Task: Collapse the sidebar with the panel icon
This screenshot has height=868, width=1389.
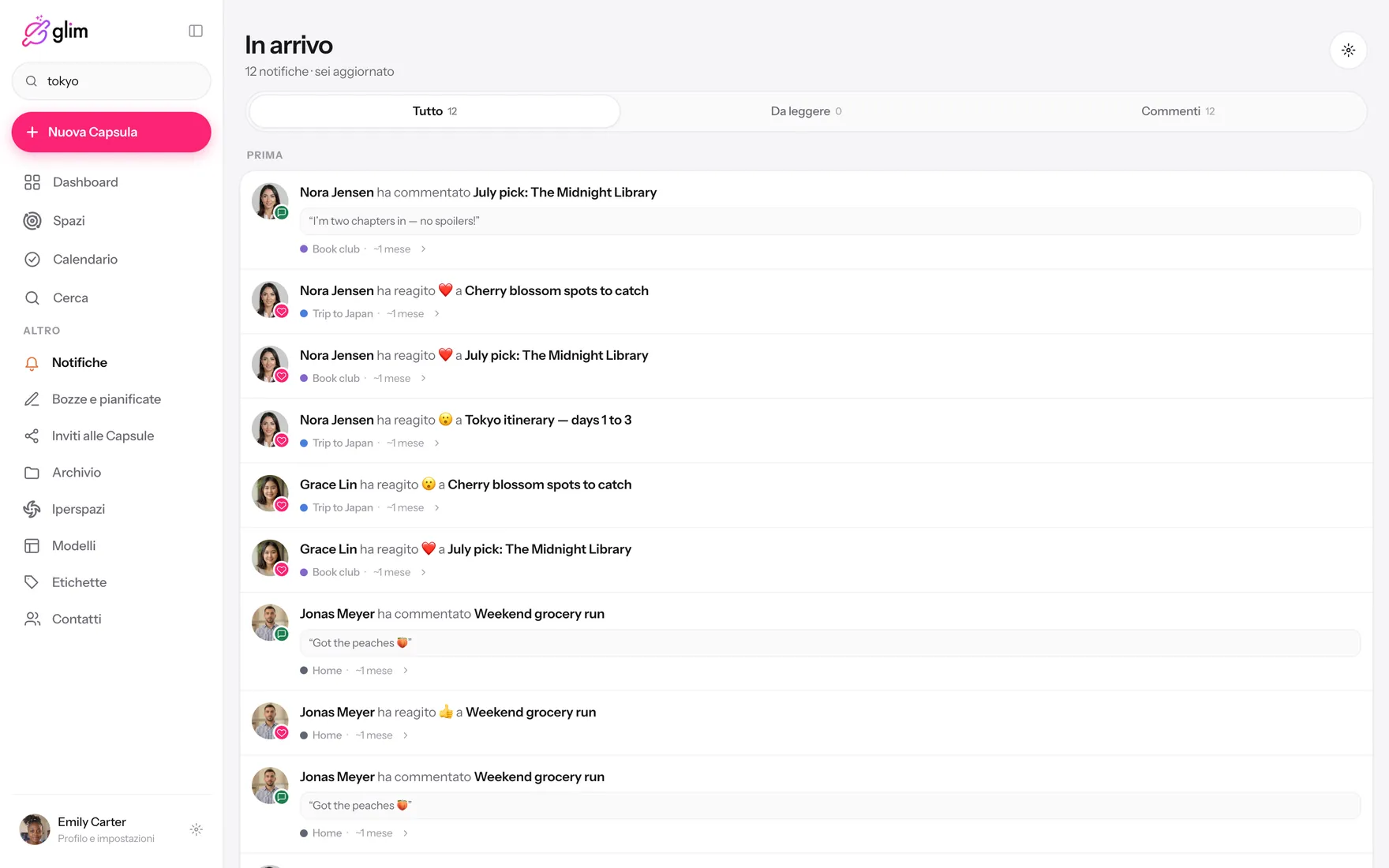Action: [196, 31]
